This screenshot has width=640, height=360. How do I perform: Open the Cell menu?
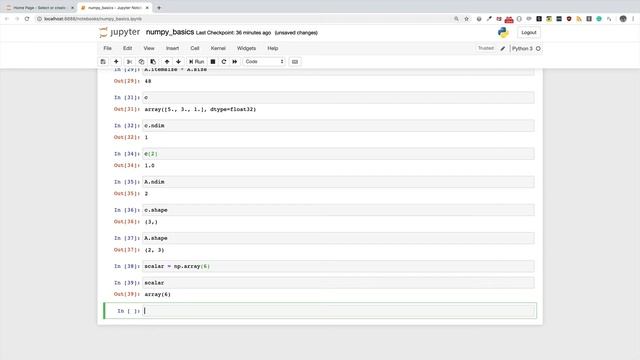click(x=195, y=48)
